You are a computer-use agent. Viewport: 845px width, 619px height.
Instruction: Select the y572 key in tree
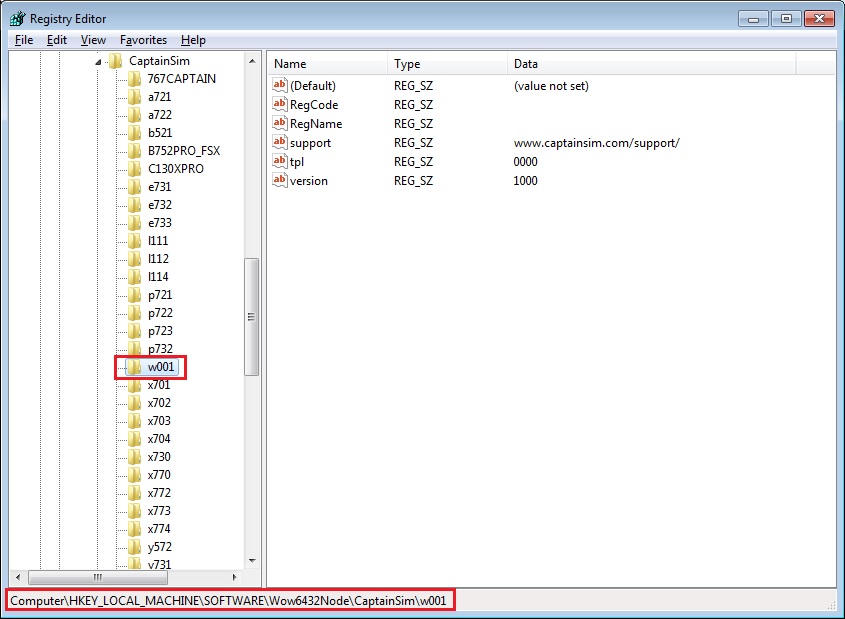(160, 547)
